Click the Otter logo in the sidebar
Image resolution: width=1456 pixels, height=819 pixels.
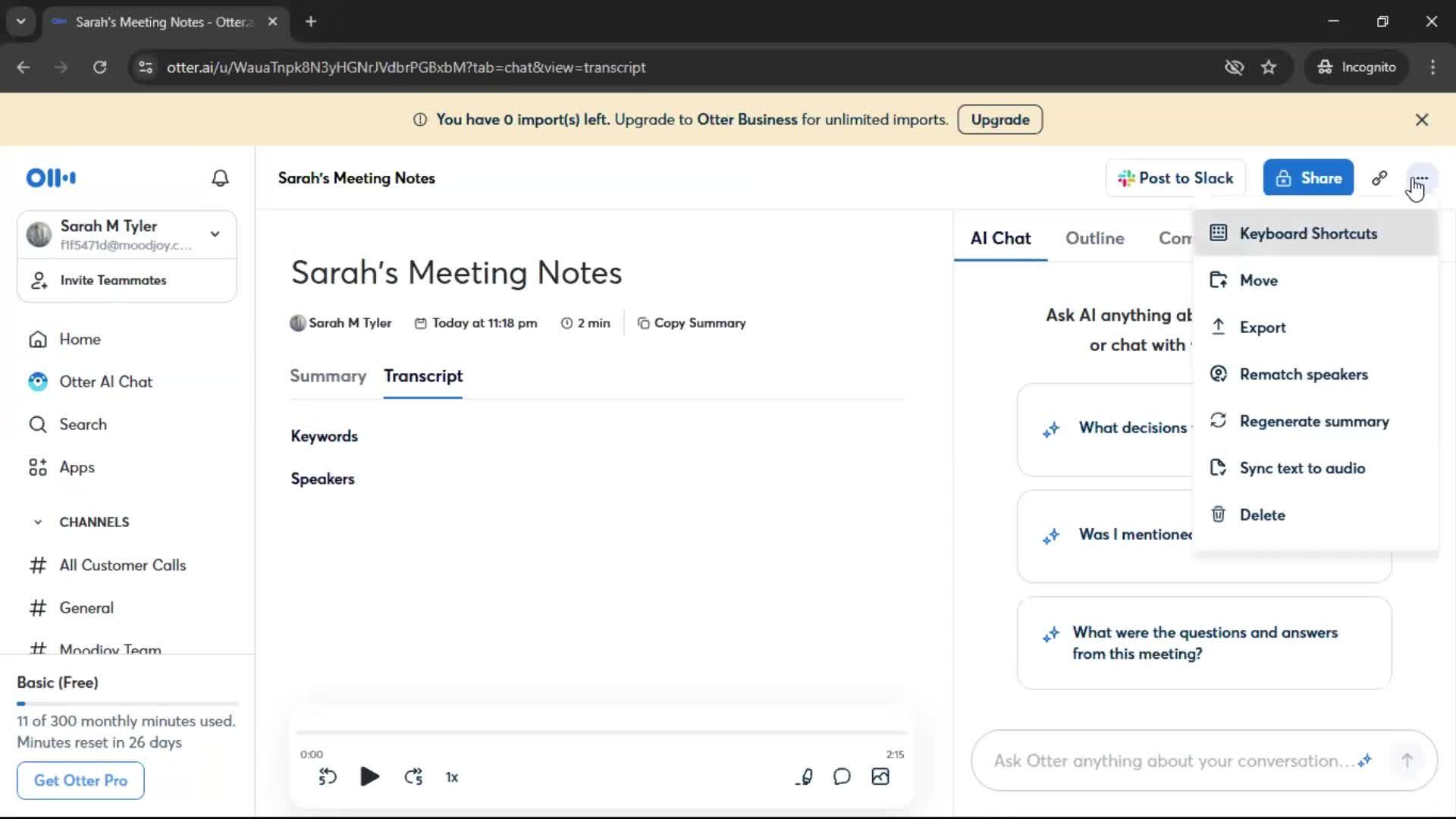coord(51,178)
